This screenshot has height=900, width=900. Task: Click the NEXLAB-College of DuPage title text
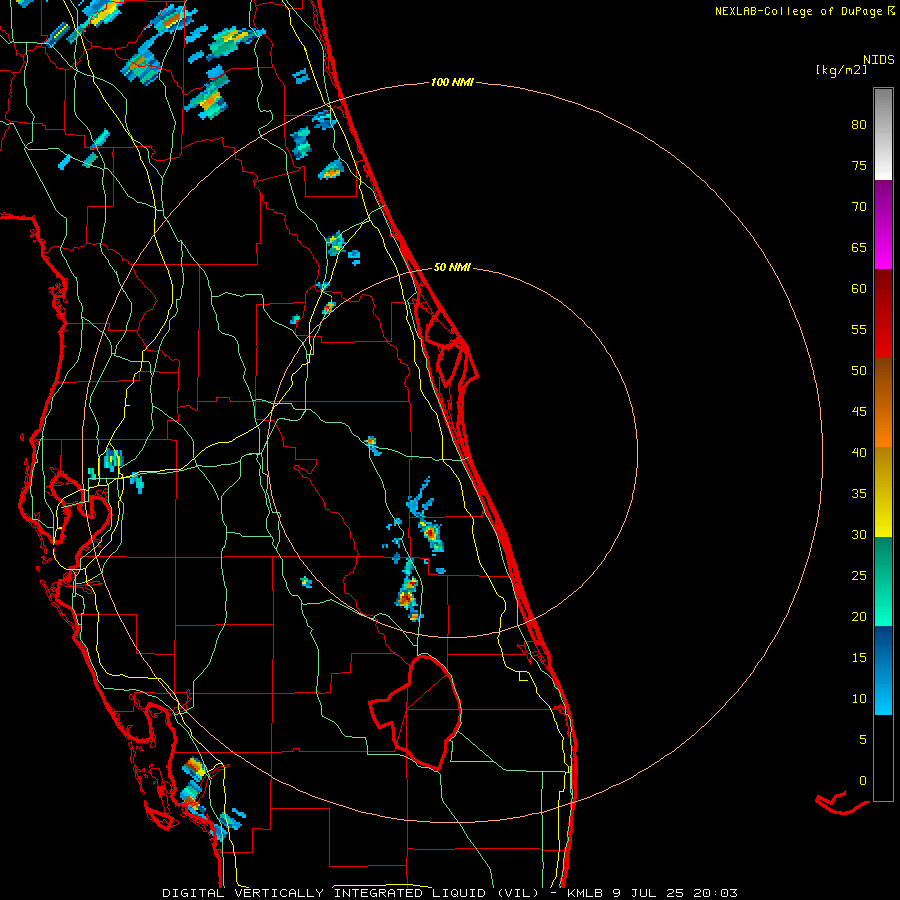coord(800,11)
